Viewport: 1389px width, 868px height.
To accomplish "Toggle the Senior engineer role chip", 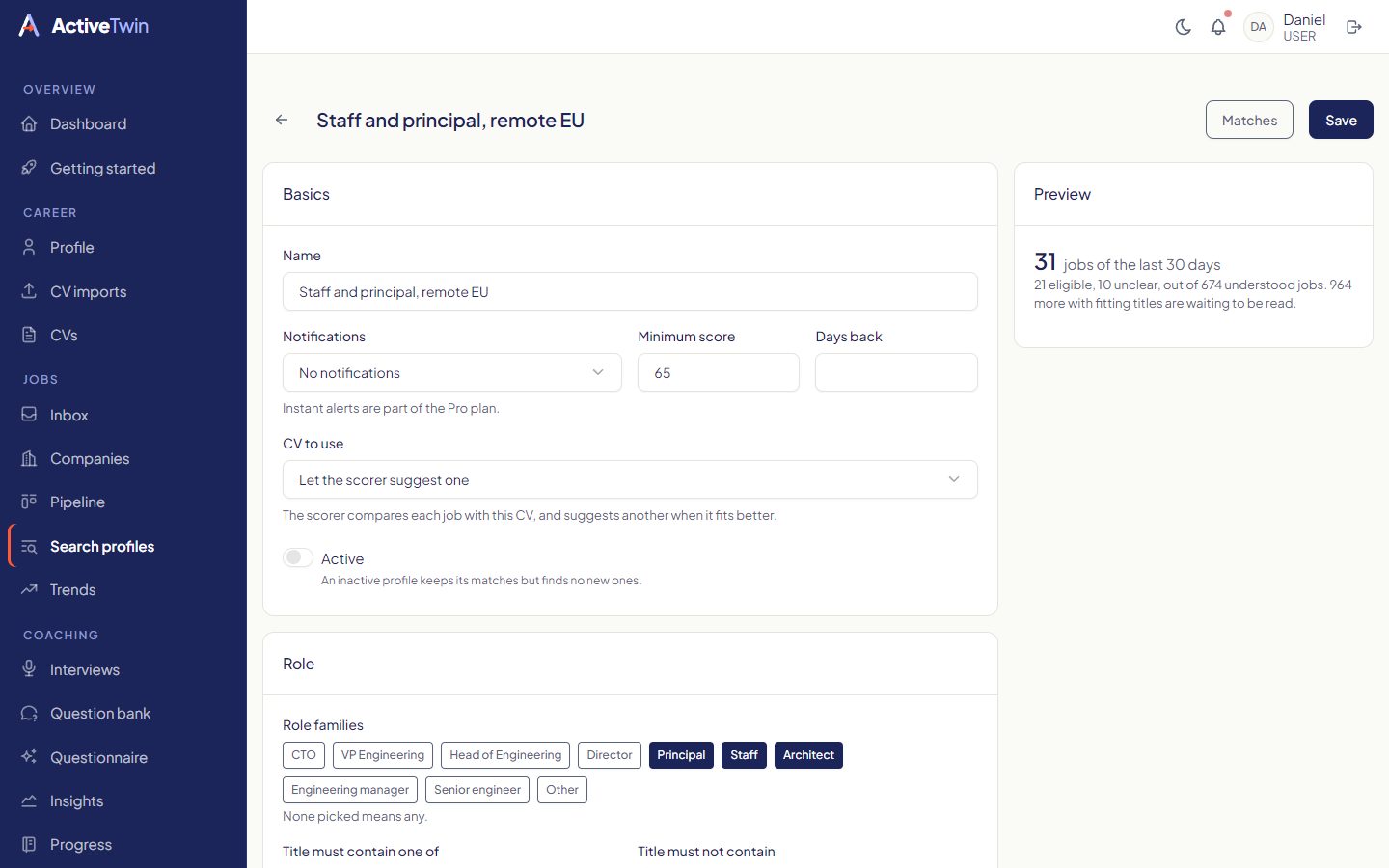I will pos(477,790).
